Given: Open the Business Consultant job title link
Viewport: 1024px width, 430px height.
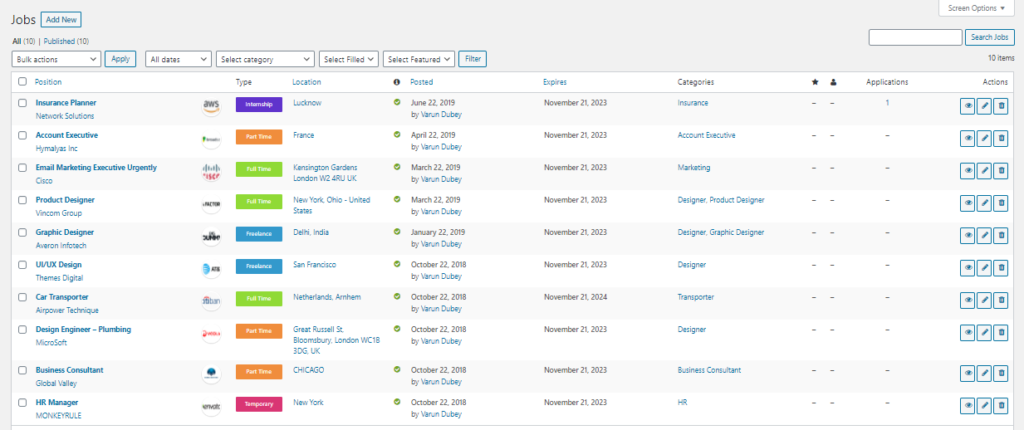Looking at the screenshot, I should 69,370.
